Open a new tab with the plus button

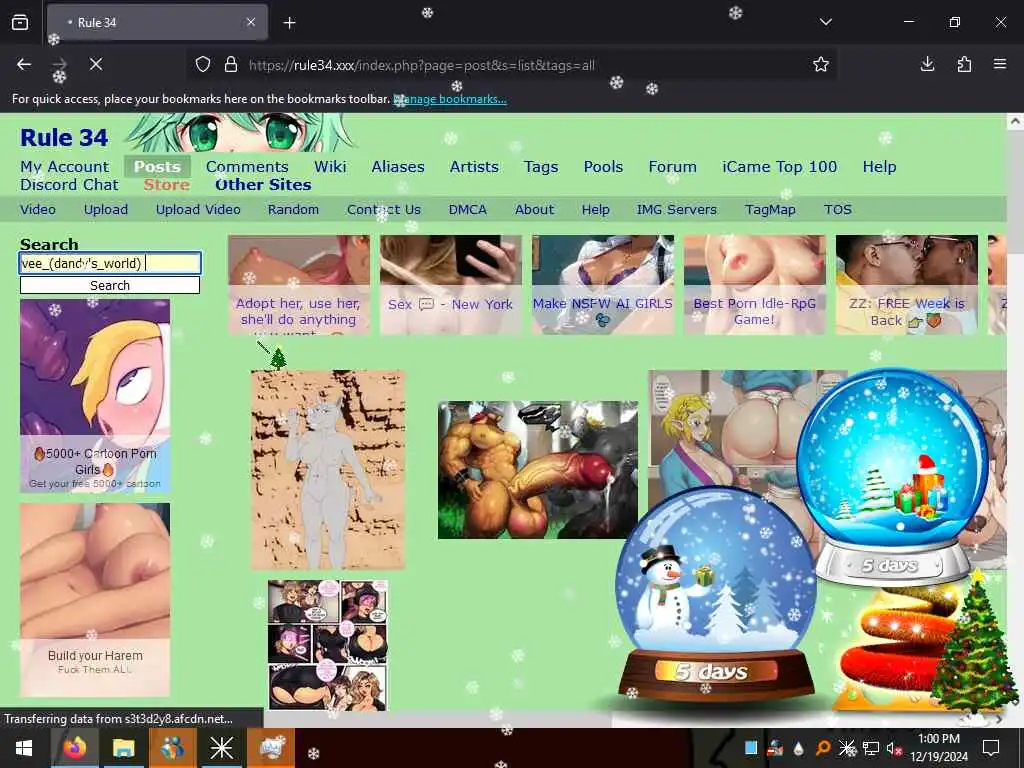pos(289,23)
